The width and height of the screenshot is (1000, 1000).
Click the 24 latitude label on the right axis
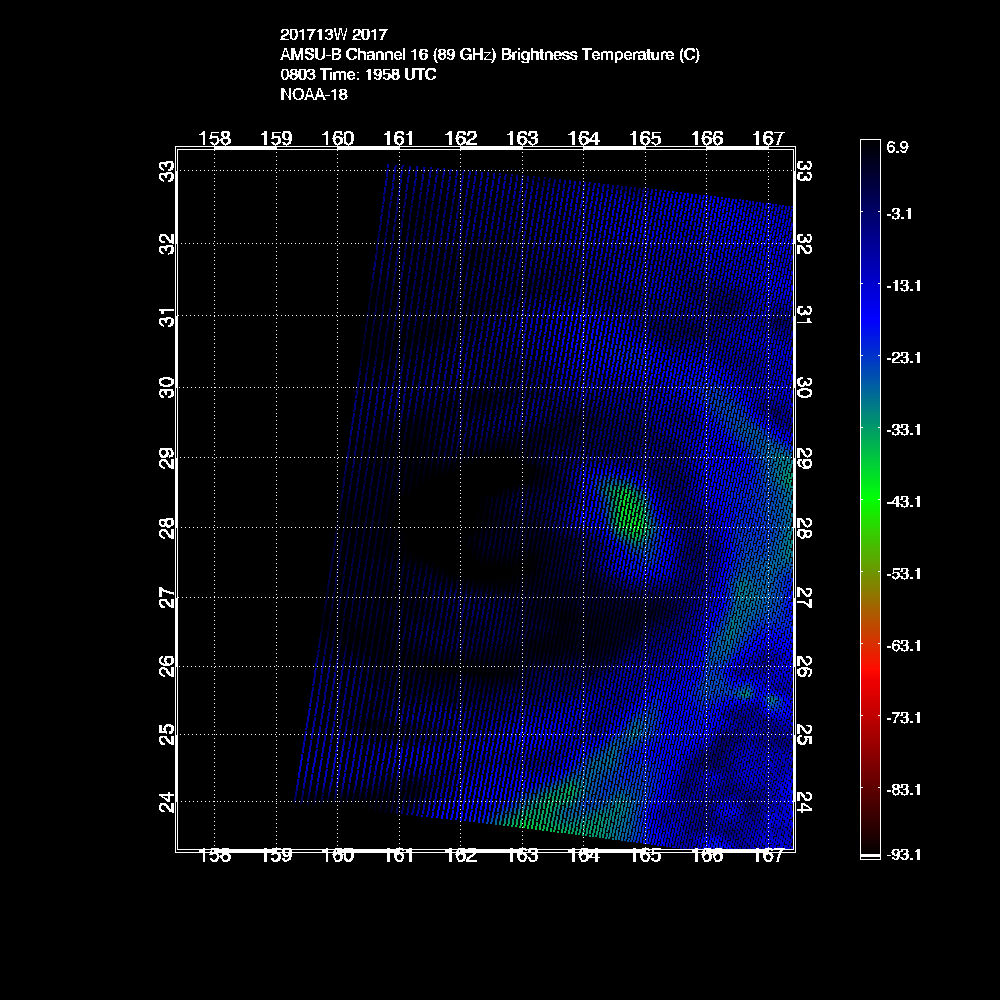coord(804,801)
